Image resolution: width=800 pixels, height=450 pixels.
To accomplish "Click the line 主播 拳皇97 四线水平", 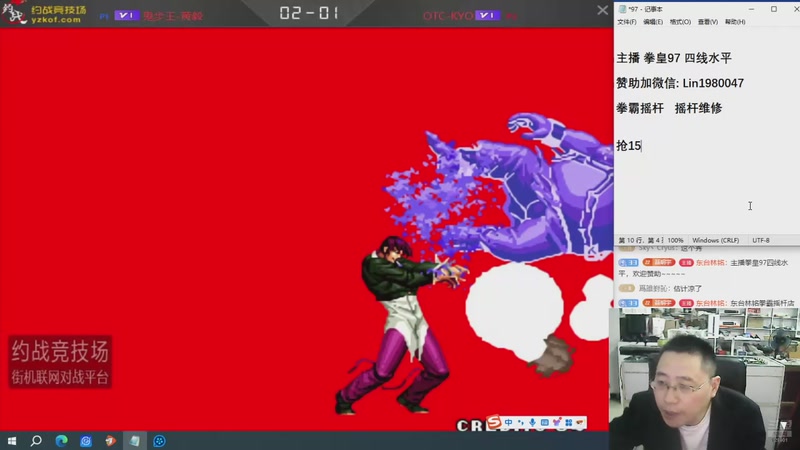I will [674, 58].
